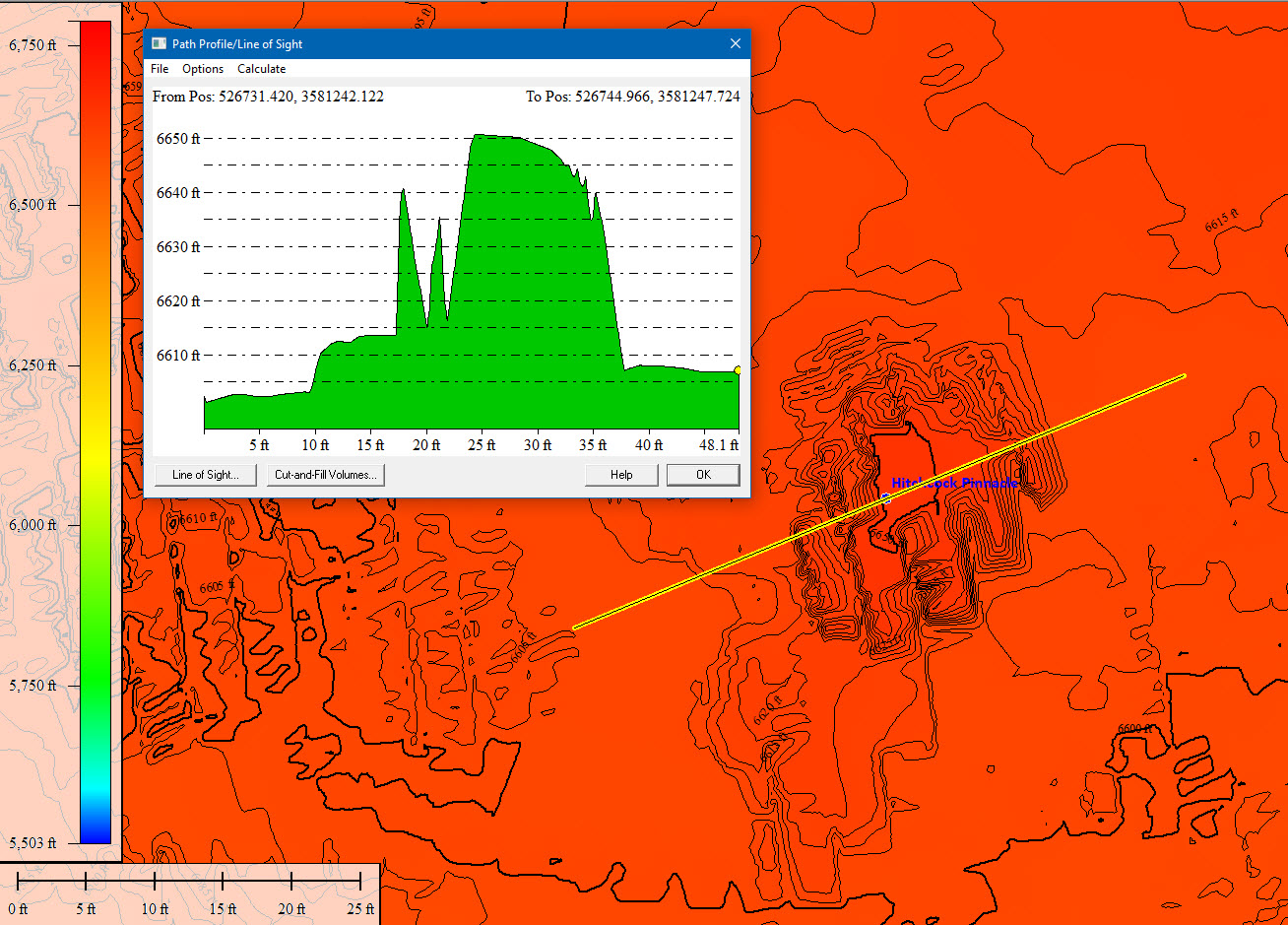Open the Calculate menu

tap(261, 69)
